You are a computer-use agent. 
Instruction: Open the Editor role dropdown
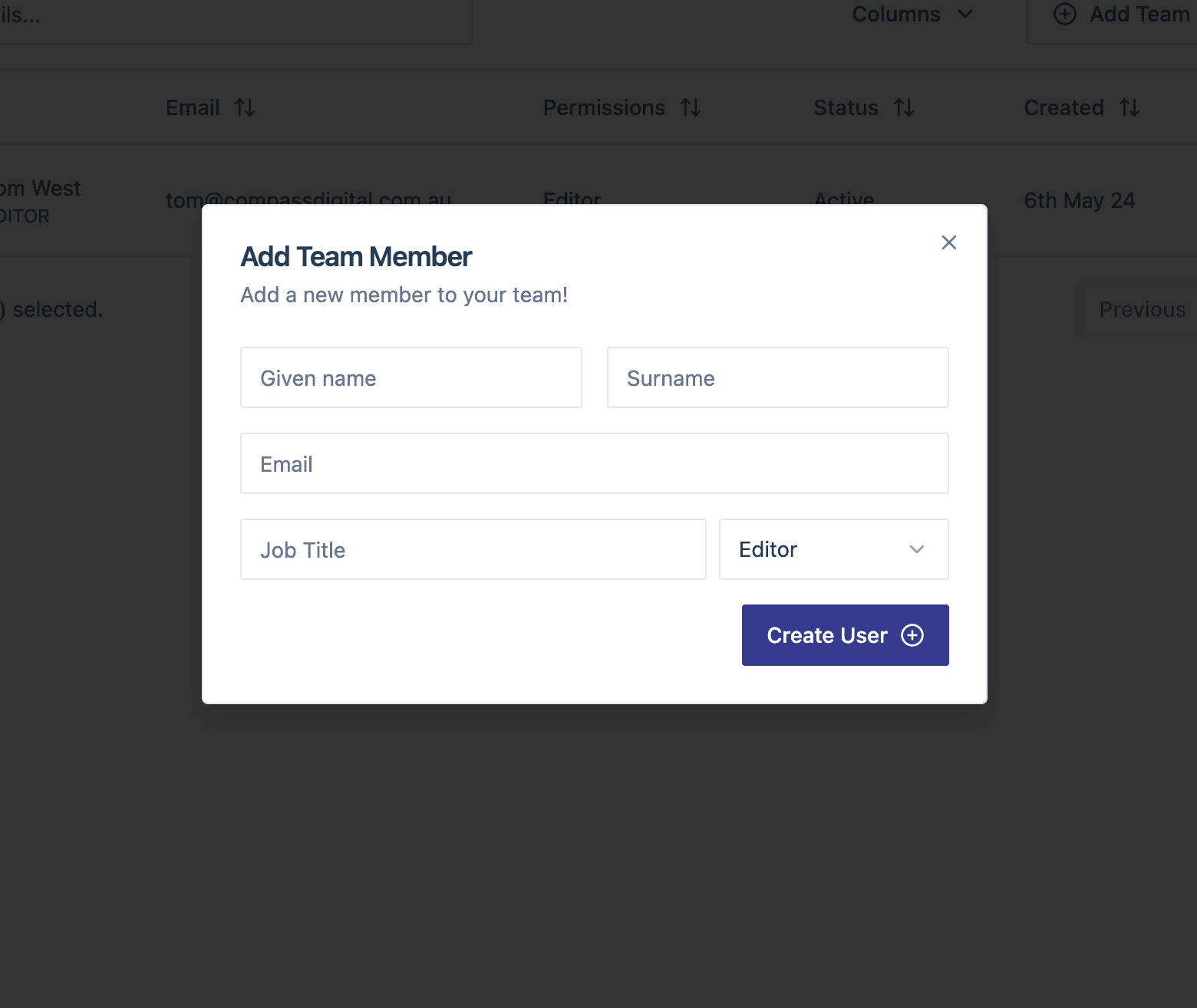[833, 549]
